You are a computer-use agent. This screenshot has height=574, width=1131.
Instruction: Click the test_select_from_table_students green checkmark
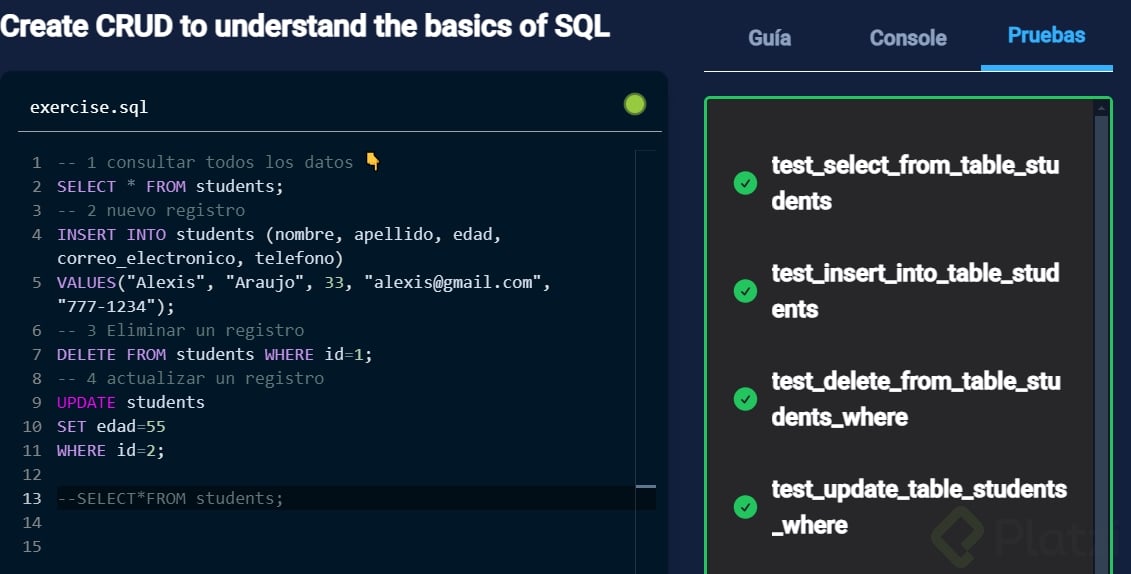click(745, 183)
